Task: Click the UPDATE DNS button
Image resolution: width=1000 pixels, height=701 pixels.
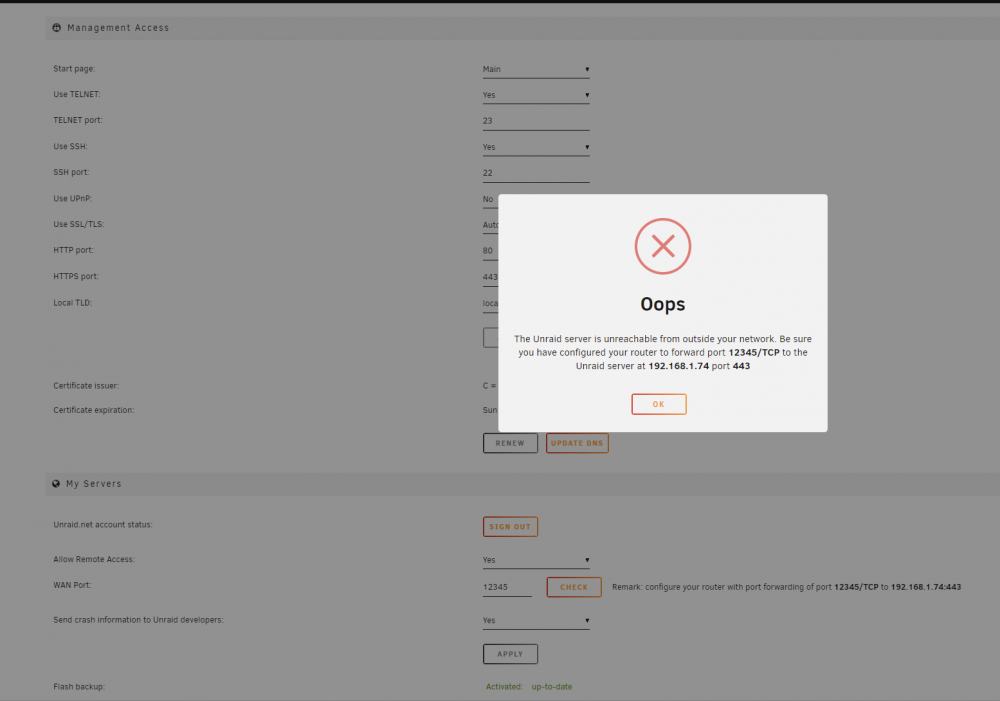Action: 577,443
